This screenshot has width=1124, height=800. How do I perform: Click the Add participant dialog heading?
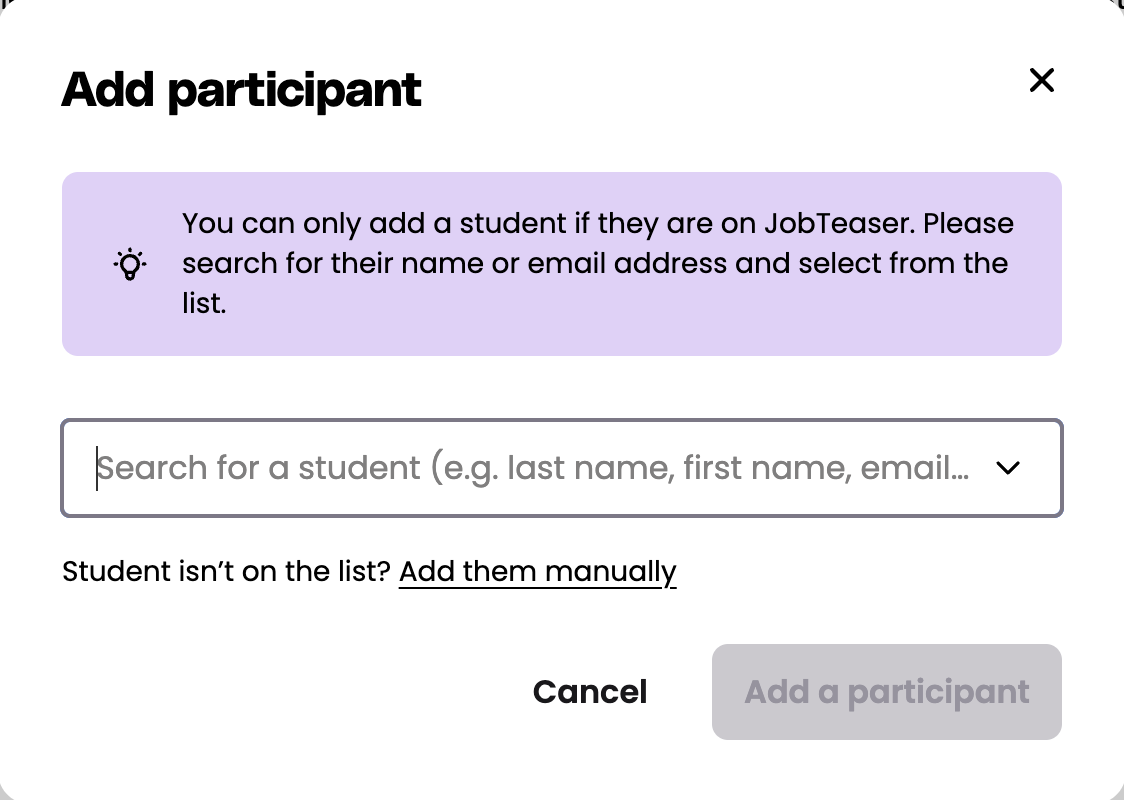(x=241, y=90)
